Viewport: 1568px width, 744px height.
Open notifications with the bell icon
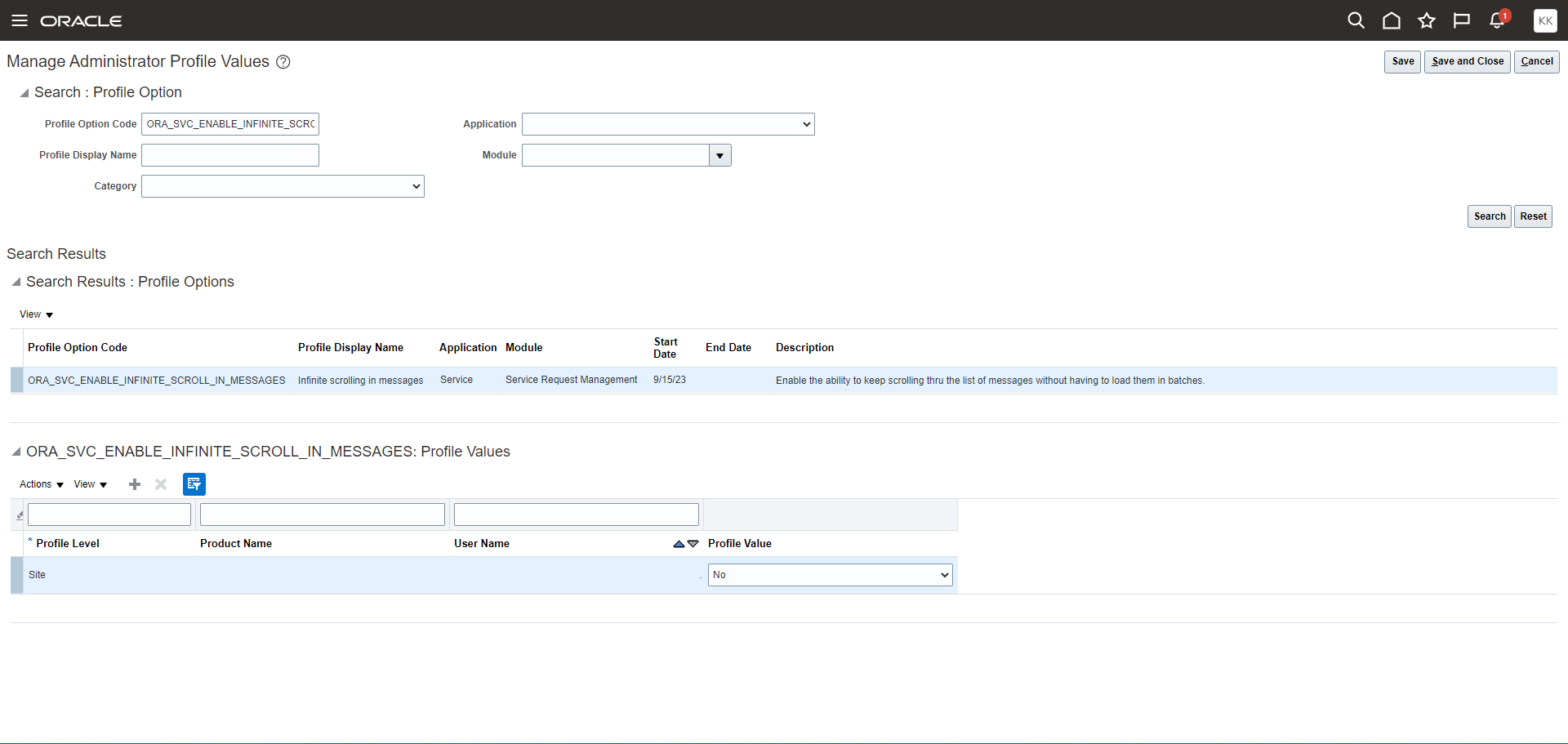[x=1497, y=20]
